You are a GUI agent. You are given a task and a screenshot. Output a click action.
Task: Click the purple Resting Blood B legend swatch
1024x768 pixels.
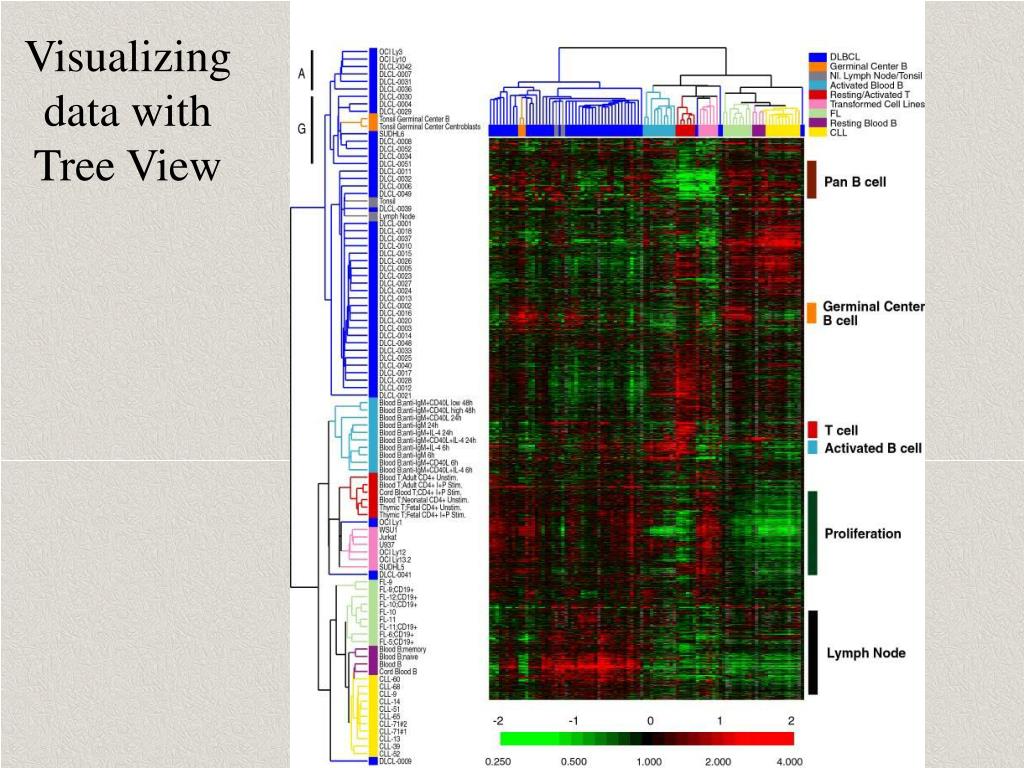[x=818, y=123]
